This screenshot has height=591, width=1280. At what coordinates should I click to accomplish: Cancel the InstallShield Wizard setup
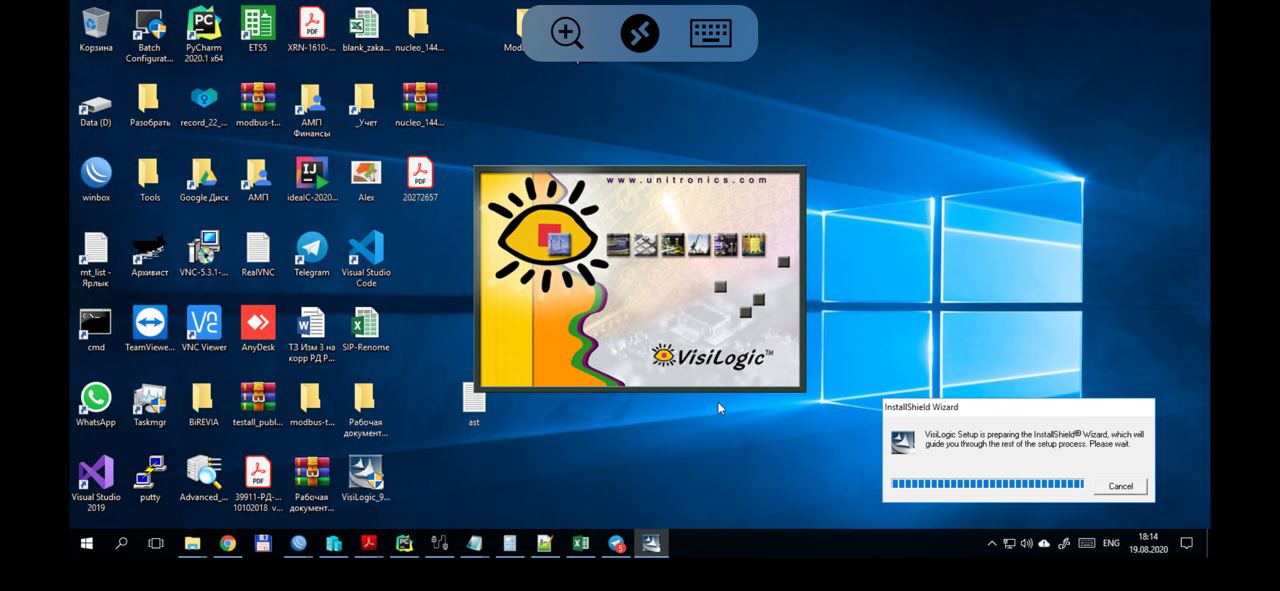1120,486
